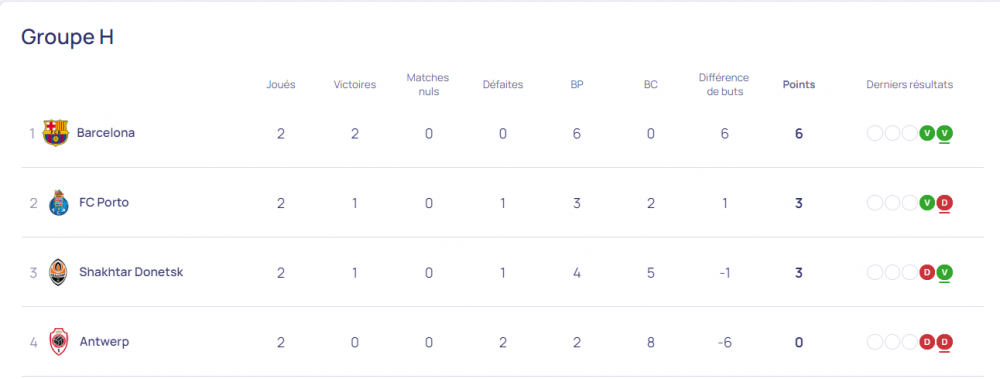
Task: Click Shakhtar Donetsk's red D defeat badge
Action: [927, 272]
